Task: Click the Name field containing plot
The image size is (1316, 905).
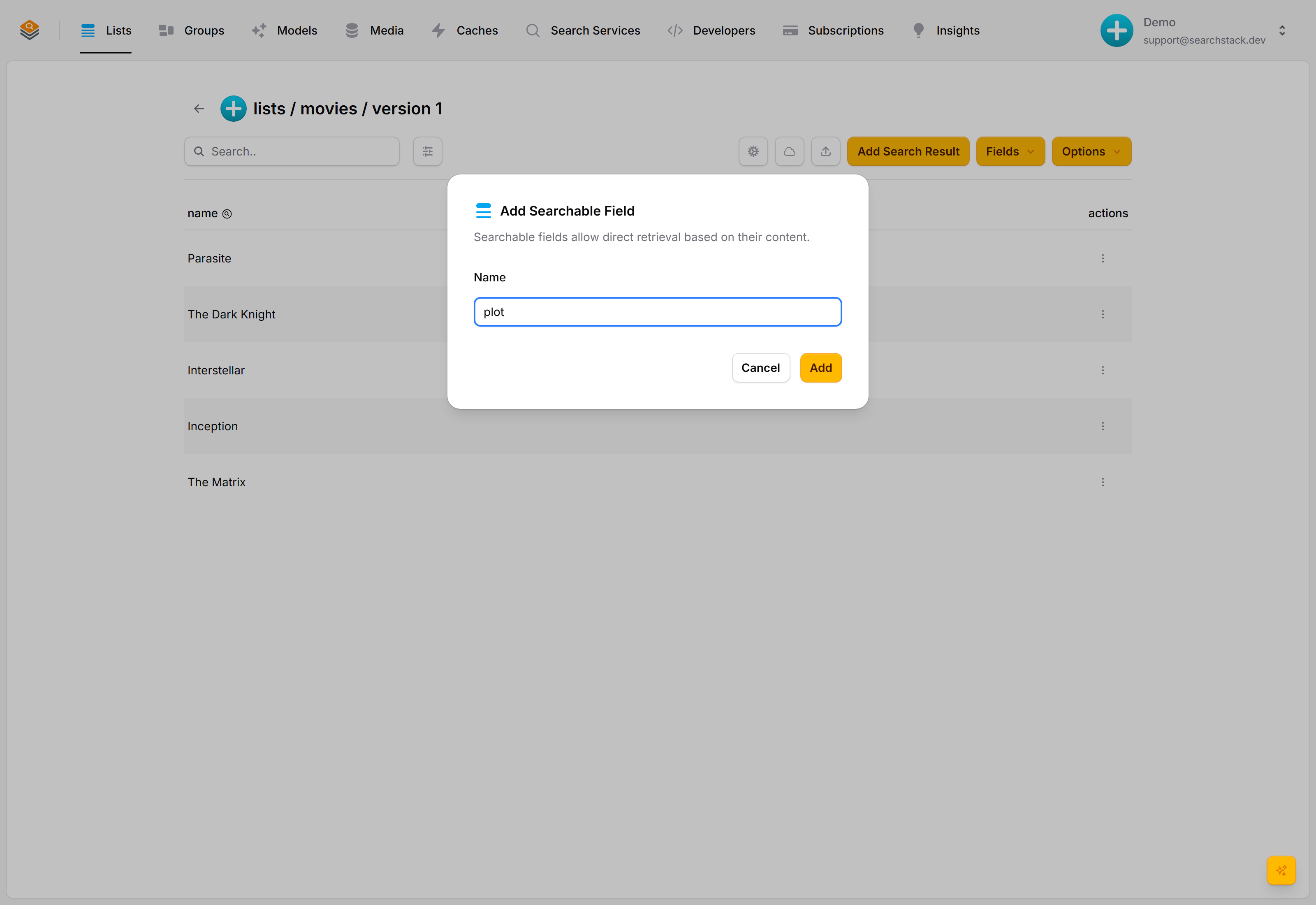Action: pyautogui.click(x=658, y=312)
